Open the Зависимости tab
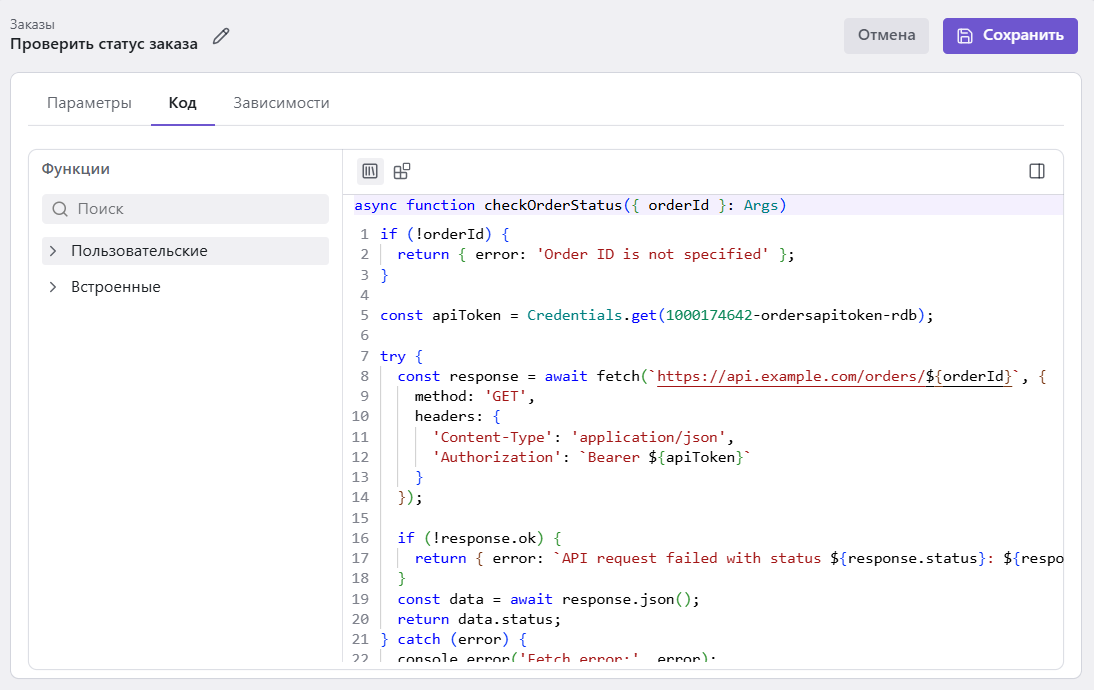Viewport: 1094px width, 690px height. point(281,103)
